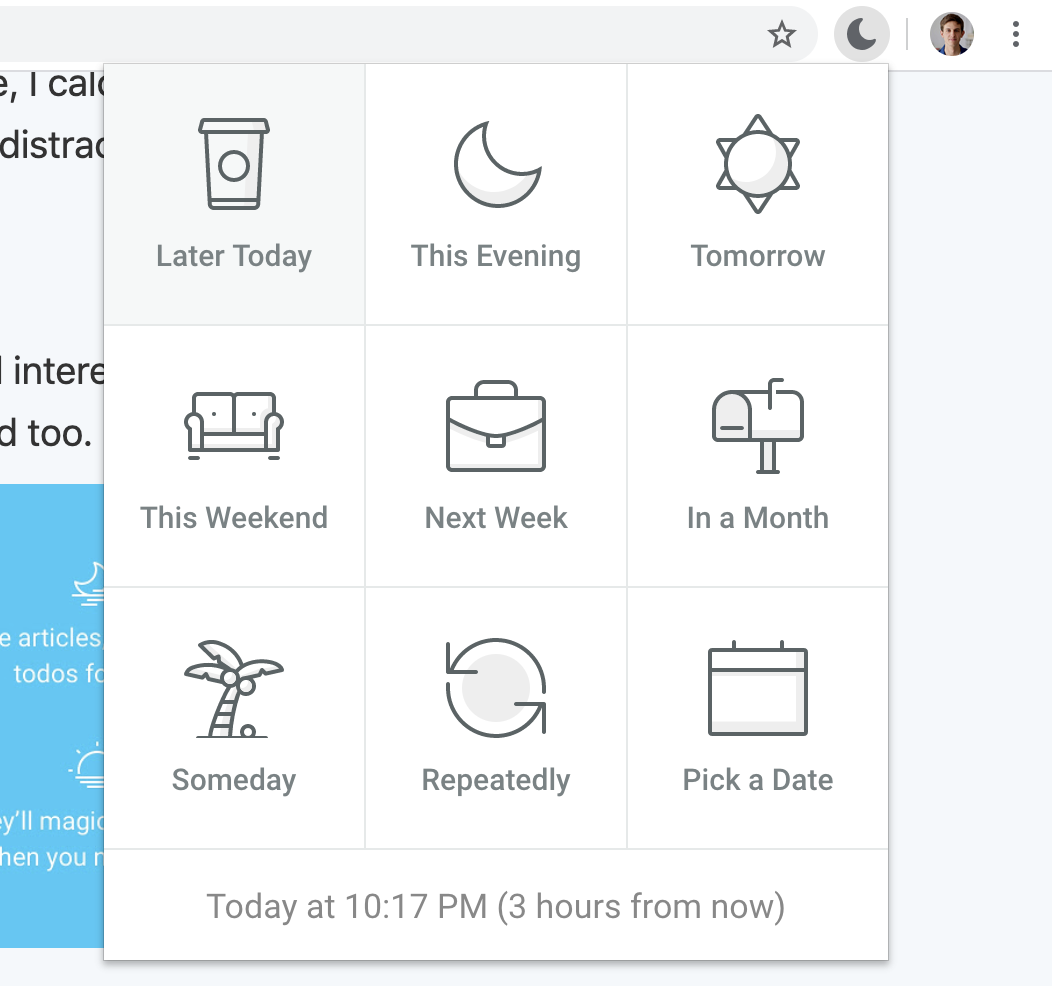Bookmark this page with the star icon
This screenshot has width=1052, height=986.
(782, 34)
